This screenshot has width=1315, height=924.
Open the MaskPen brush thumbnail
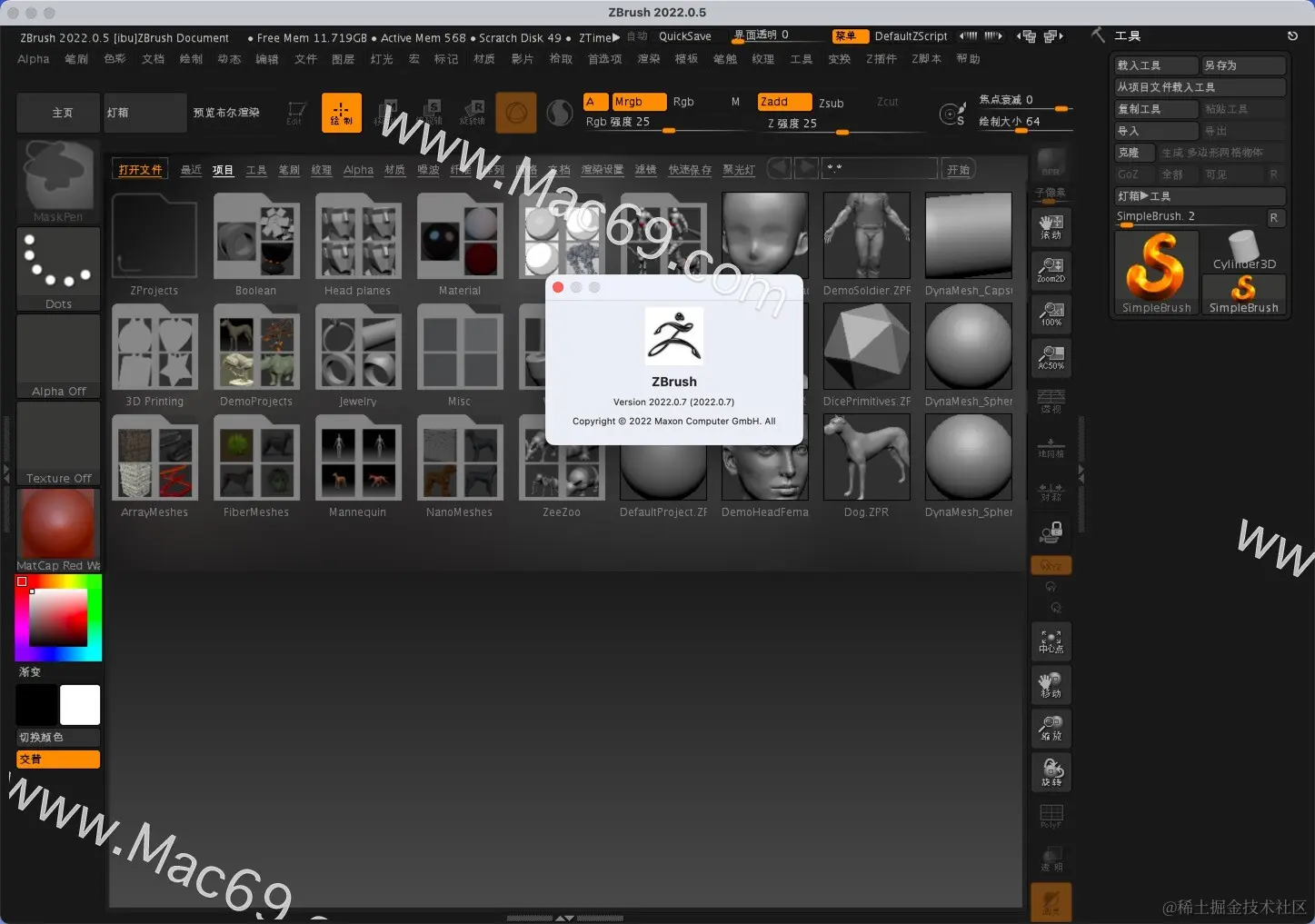point(58,181)
